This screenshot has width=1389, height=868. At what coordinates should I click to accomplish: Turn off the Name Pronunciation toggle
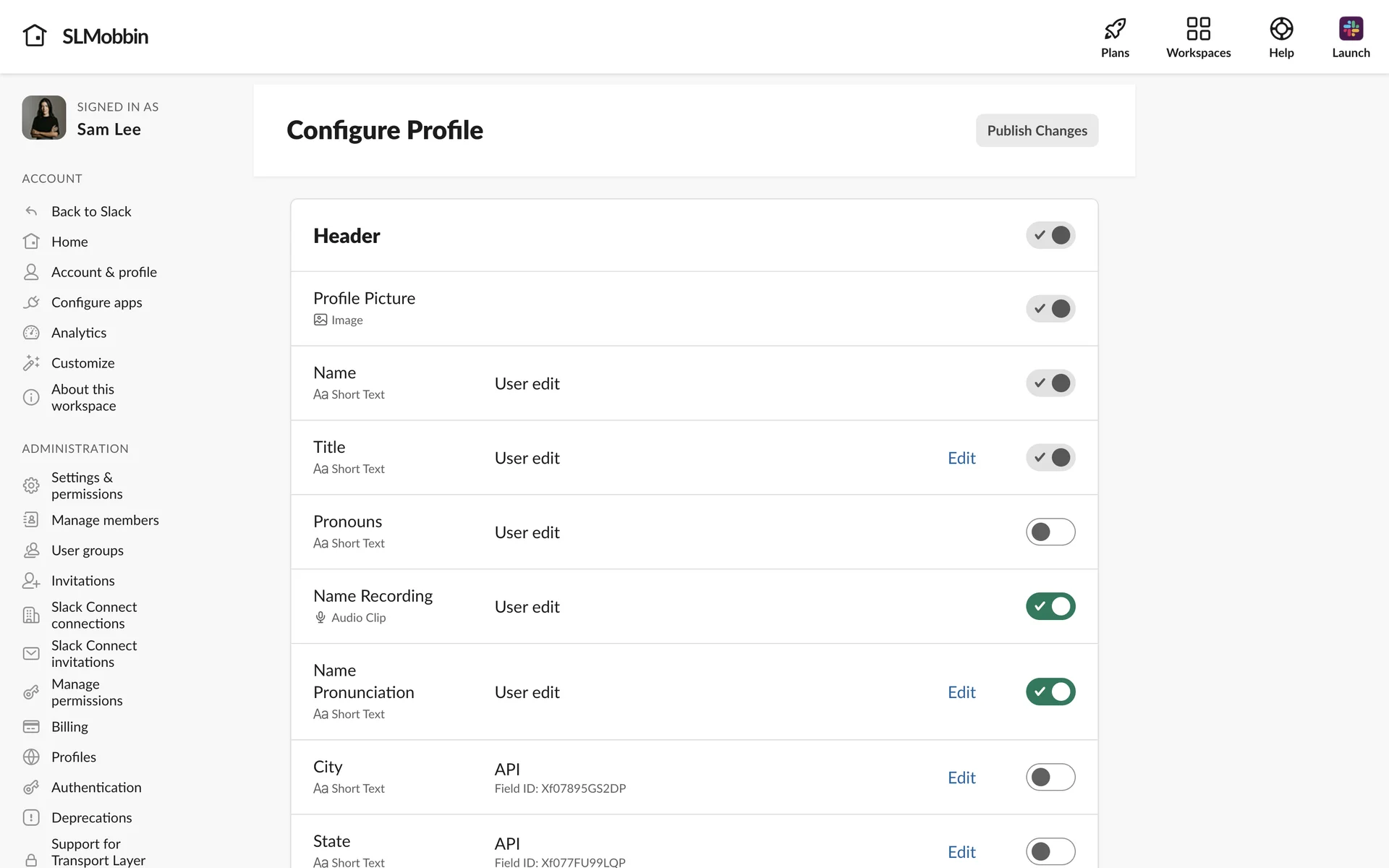pyautogui.click(x=1050, y=692)
